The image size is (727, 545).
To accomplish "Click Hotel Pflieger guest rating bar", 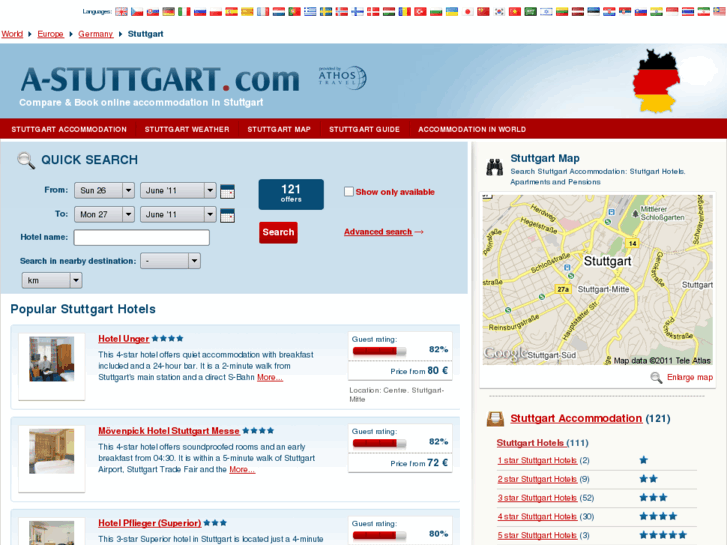I will coord(379,535).
